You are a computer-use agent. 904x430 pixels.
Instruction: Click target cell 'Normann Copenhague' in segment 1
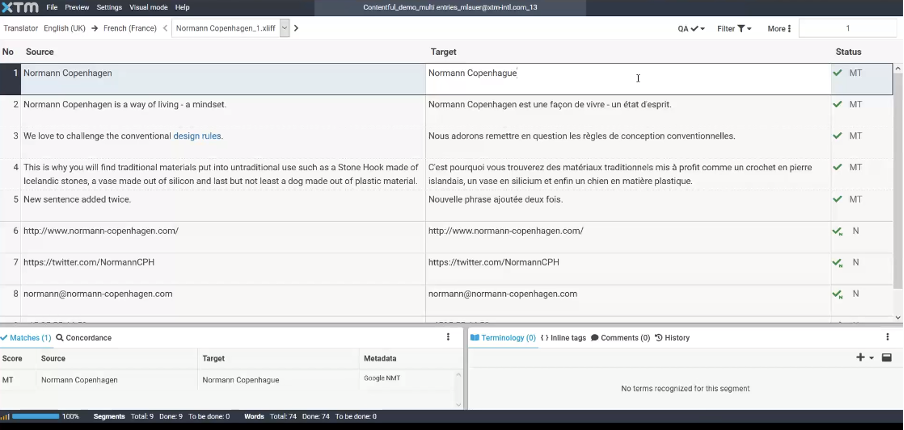coord(628,79)
